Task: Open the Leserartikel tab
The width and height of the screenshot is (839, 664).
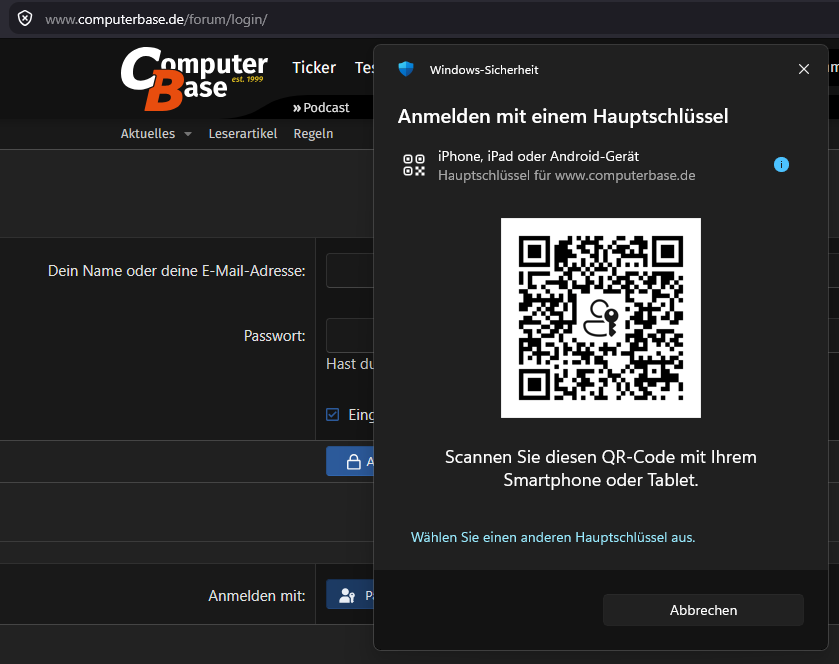Action: click(x=243, y=133)
